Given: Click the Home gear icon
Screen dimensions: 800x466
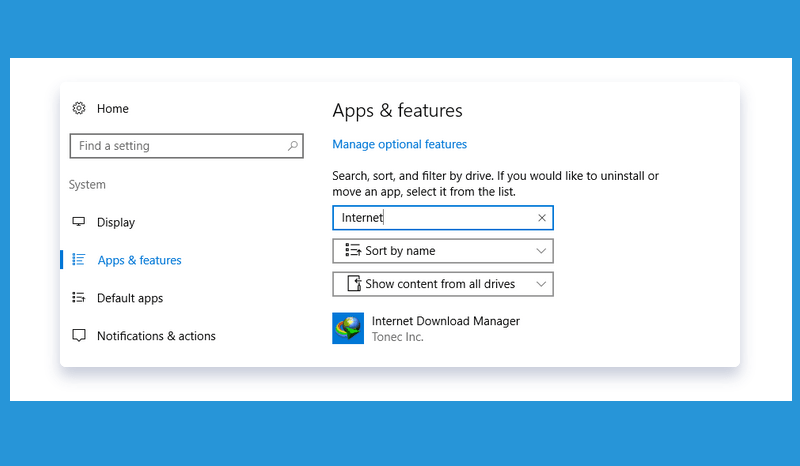Looking at the screenshot, I should pos(79,108).
